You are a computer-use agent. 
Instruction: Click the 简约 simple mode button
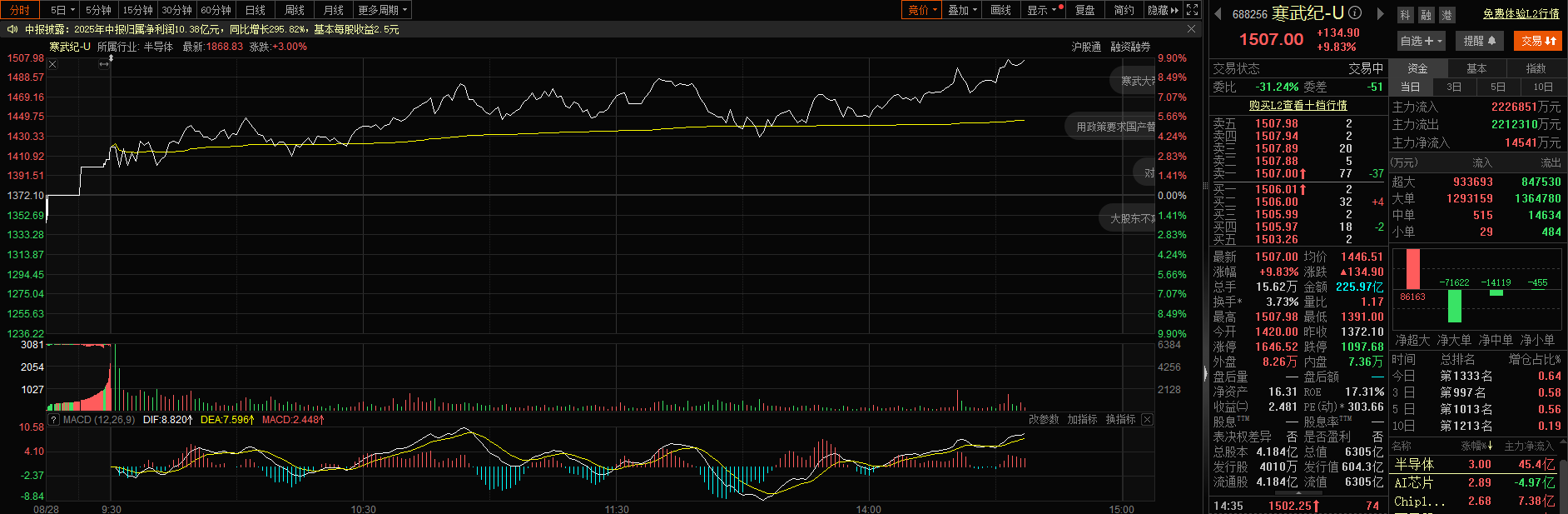1124,10
